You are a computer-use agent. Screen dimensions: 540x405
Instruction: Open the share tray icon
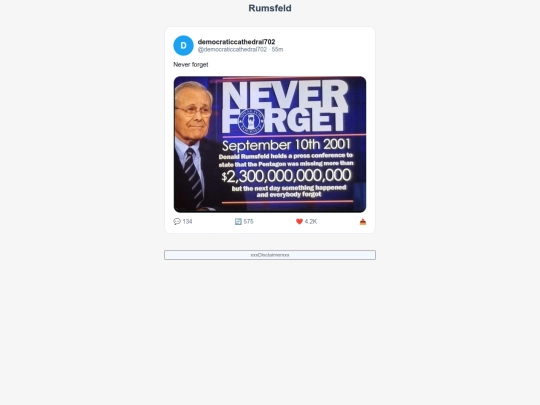click(363, 222)
